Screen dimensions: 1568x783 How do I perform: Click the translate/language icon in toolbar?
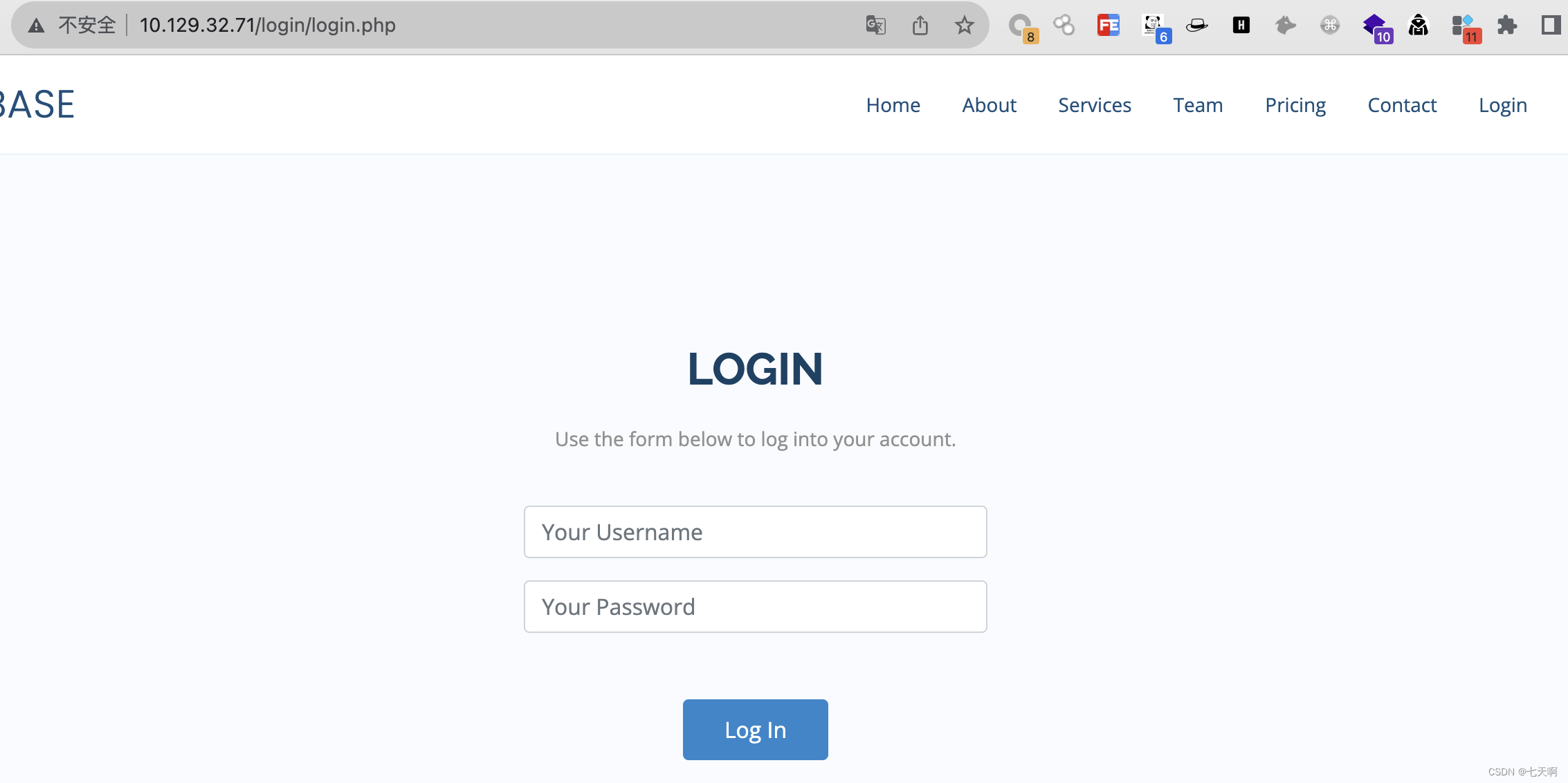pyautogui.click(x=877, y=24)
